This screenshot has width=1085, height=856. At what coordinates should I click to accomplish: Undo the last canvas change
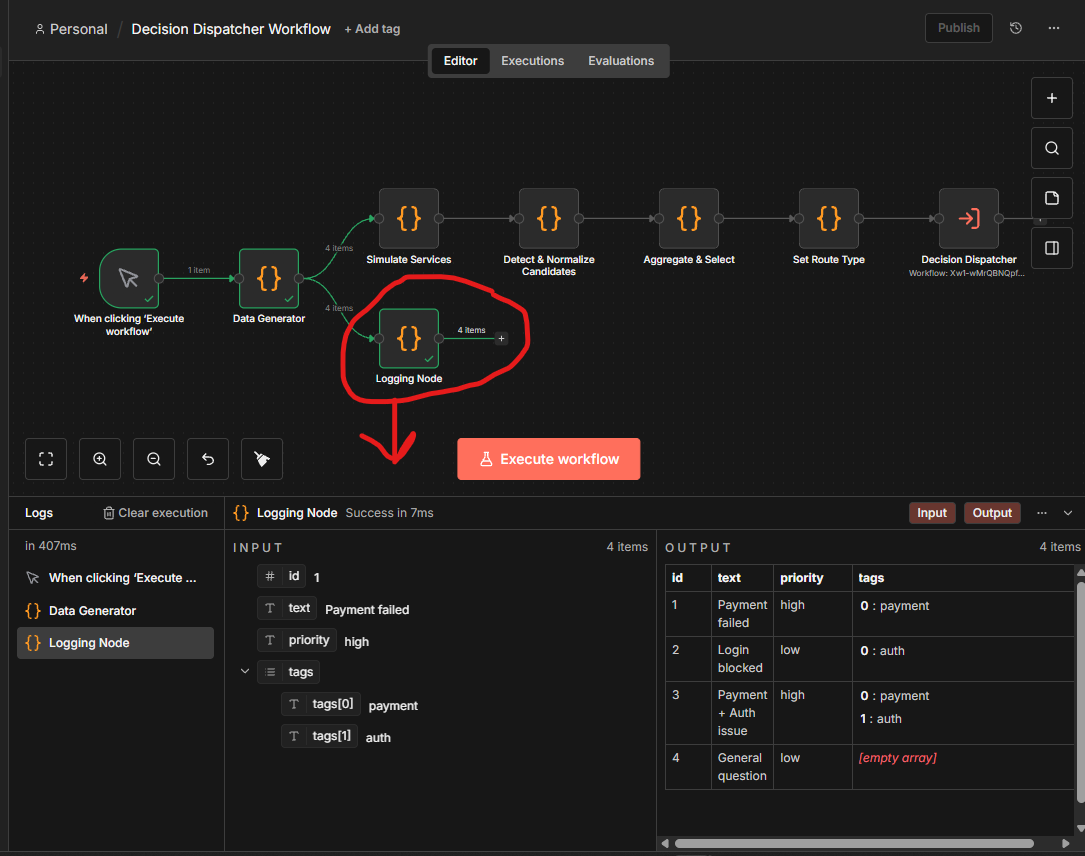click(207, 458)
